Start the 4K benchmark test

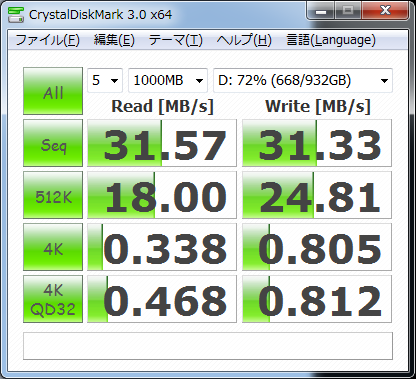tap(53, 247)
